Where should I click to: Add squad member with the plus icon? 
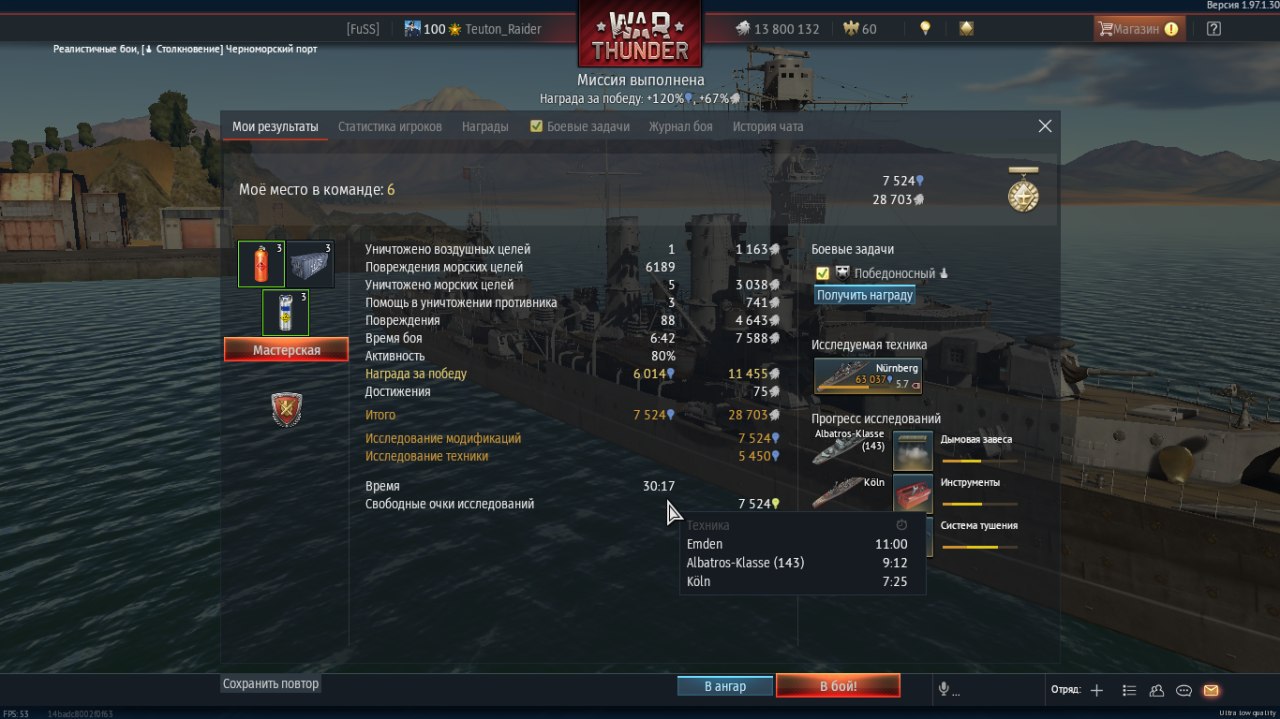click(1097, 690)
